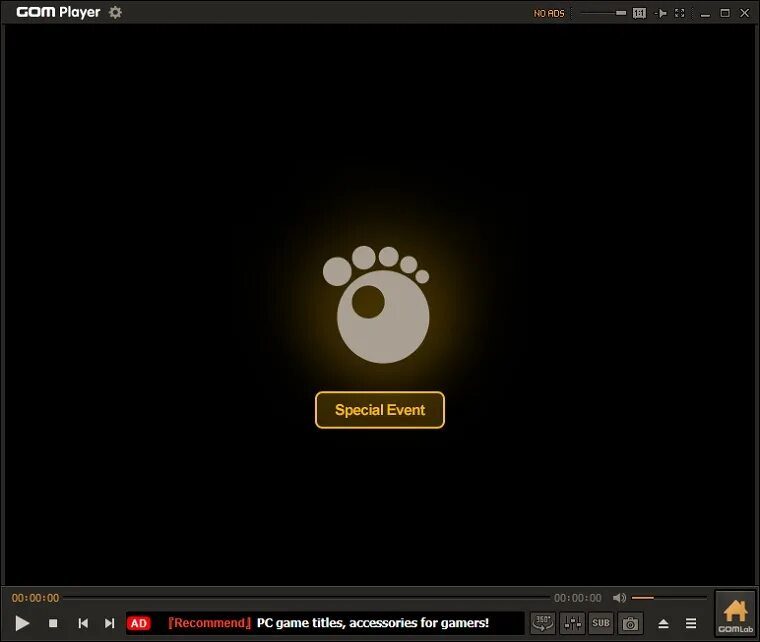760x642 pixels.
Task: Click the NO ADS label
Action: coord(549,14)
